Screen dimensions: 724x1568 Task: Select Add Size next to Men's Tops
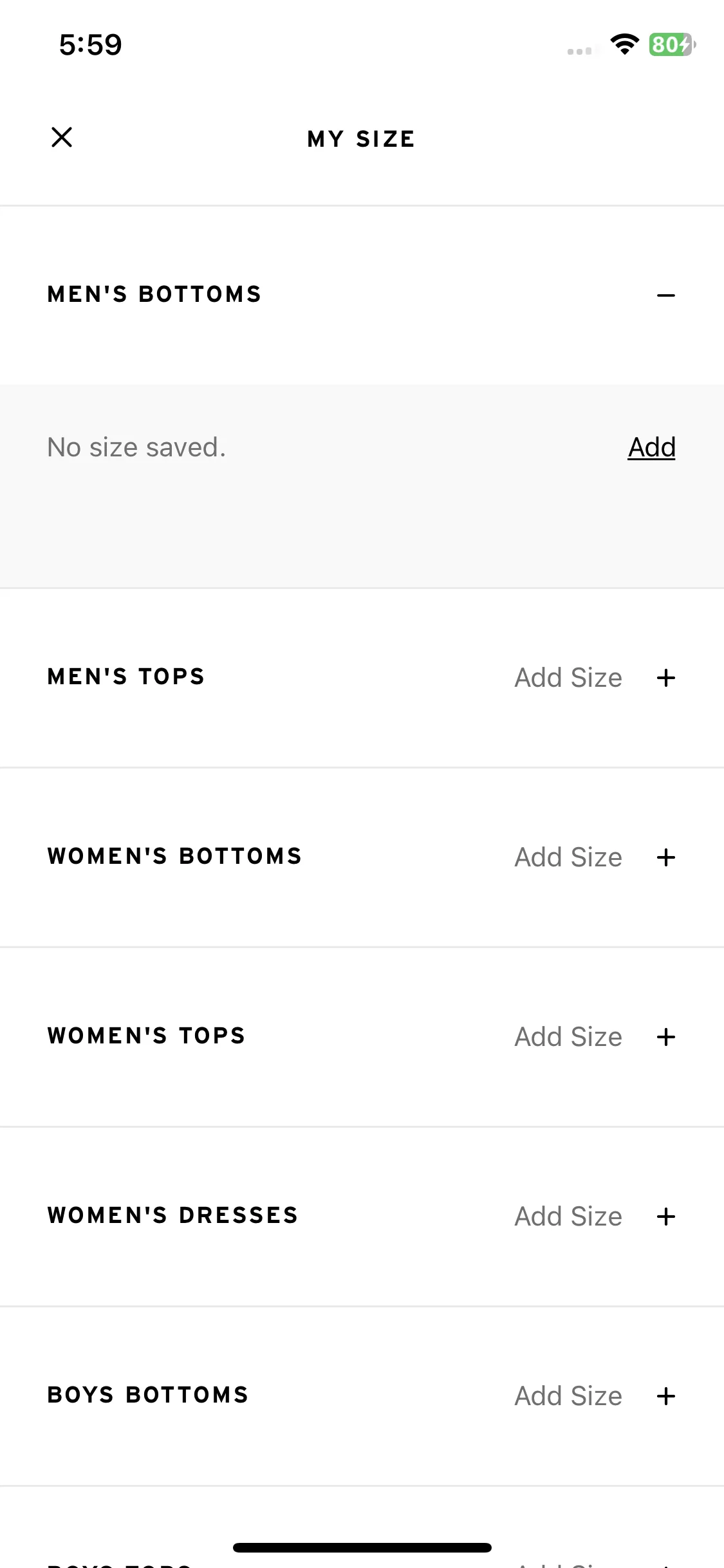(568, 678)
